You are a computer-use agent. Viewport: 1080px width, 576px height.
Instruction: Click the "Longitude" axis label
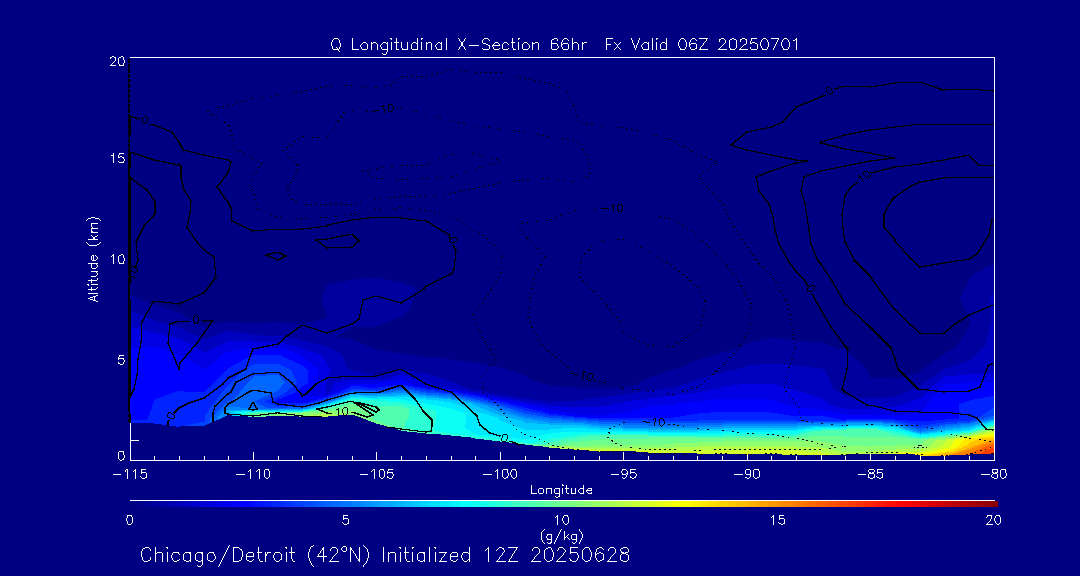561,490
